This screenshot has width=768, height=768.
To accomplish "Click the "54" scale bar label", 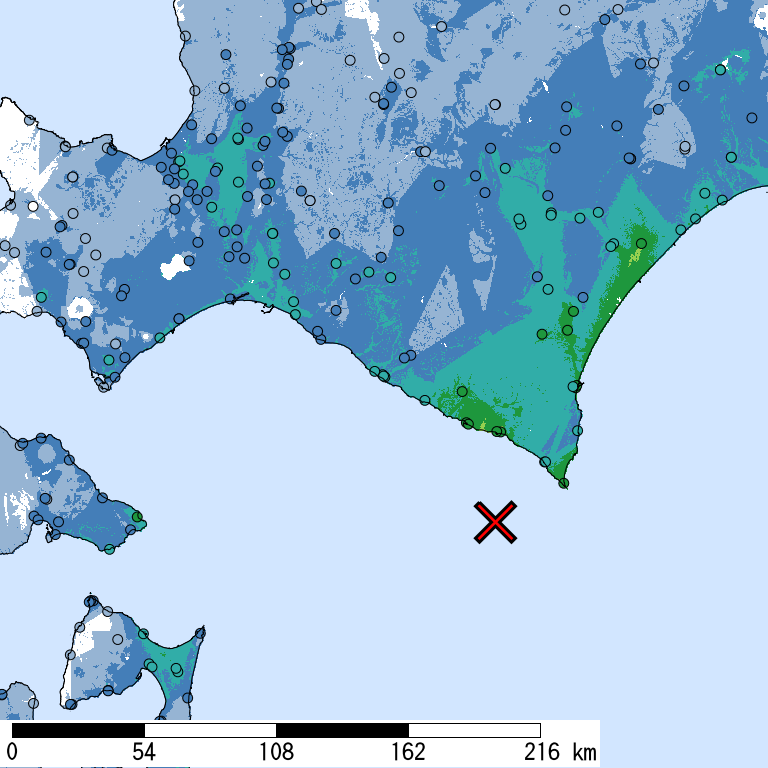I will (144, 752).
